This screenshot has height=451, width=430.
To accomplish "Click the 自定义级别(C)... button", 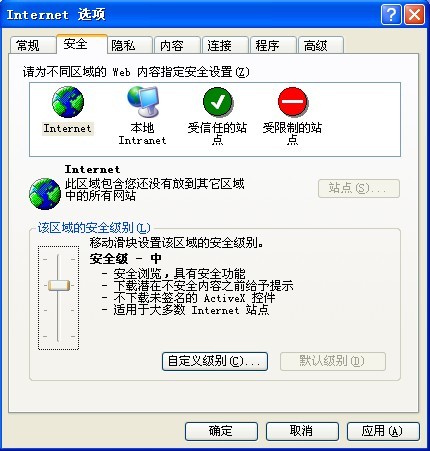I will click(215, 361).
